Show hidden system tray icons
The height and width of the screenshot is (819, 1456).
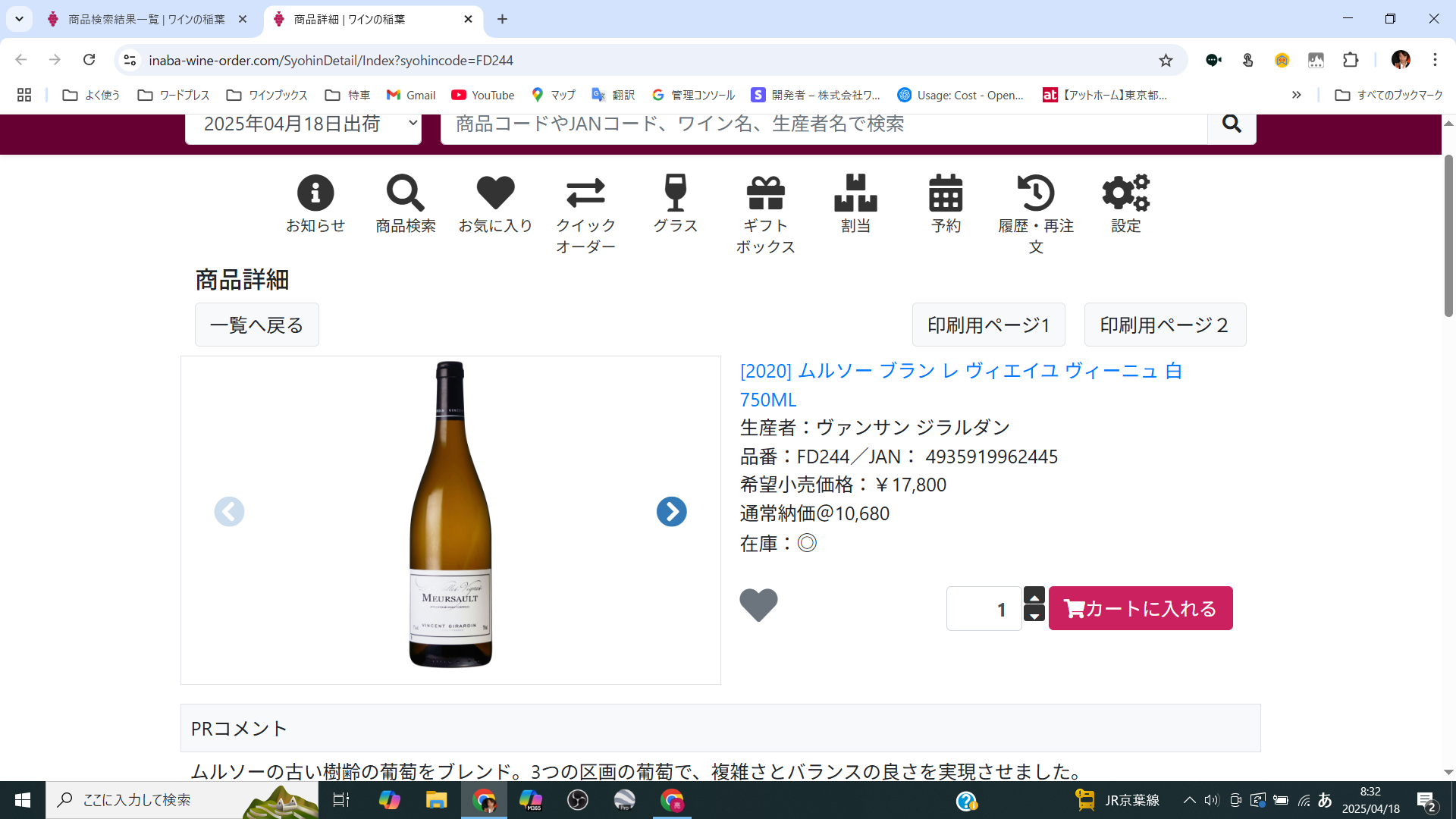(x=1189, y=800)
